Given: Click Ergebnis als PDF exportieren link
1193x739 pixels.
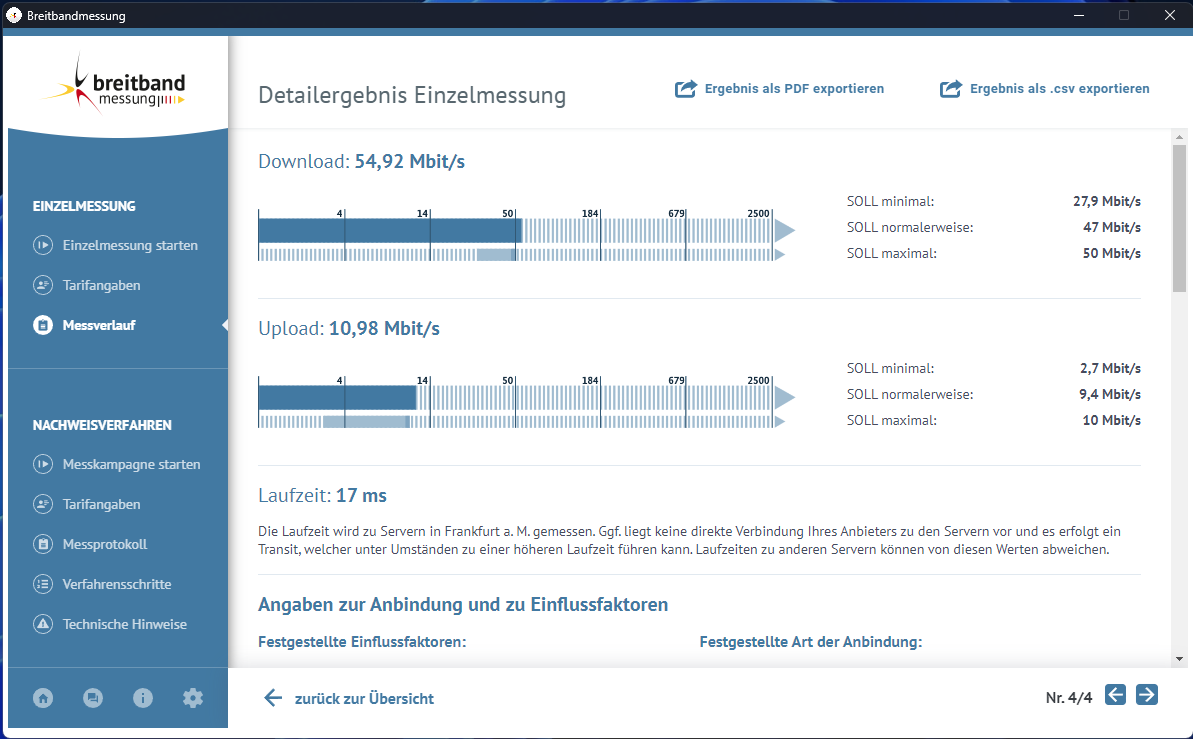Looking at the screenshot, I should pos(794,89).
